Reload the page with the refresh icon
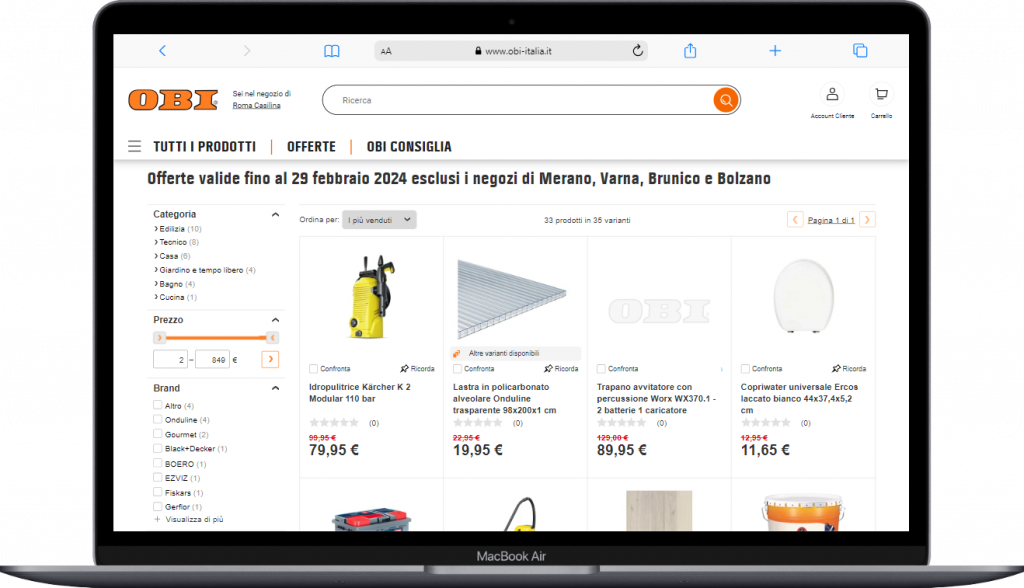Image resolution: width=1024 pixels, height=588 pixels. 637,50
